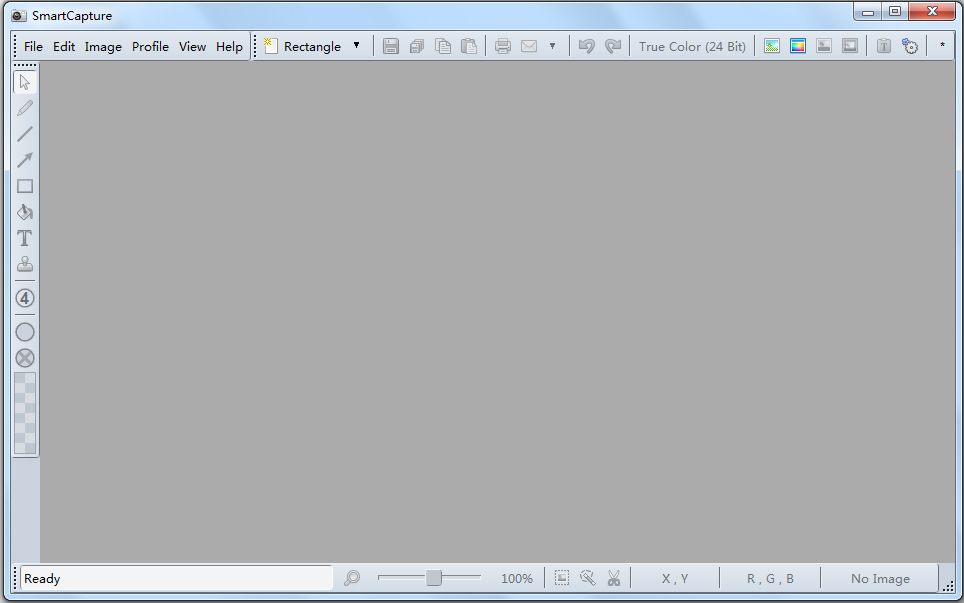
Task: Open the Image menu
Action: pyautogui.click(x=103, y=46)
